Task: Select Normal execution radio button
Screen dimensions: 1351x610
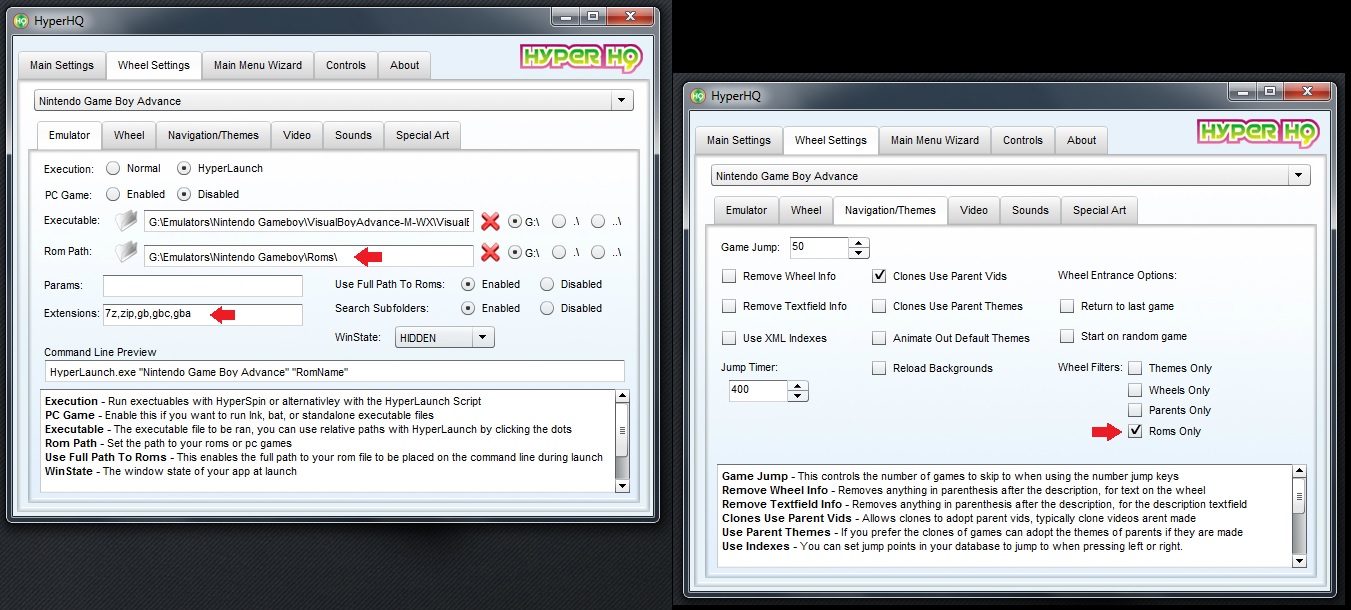Action: click(x=113, y=168)
